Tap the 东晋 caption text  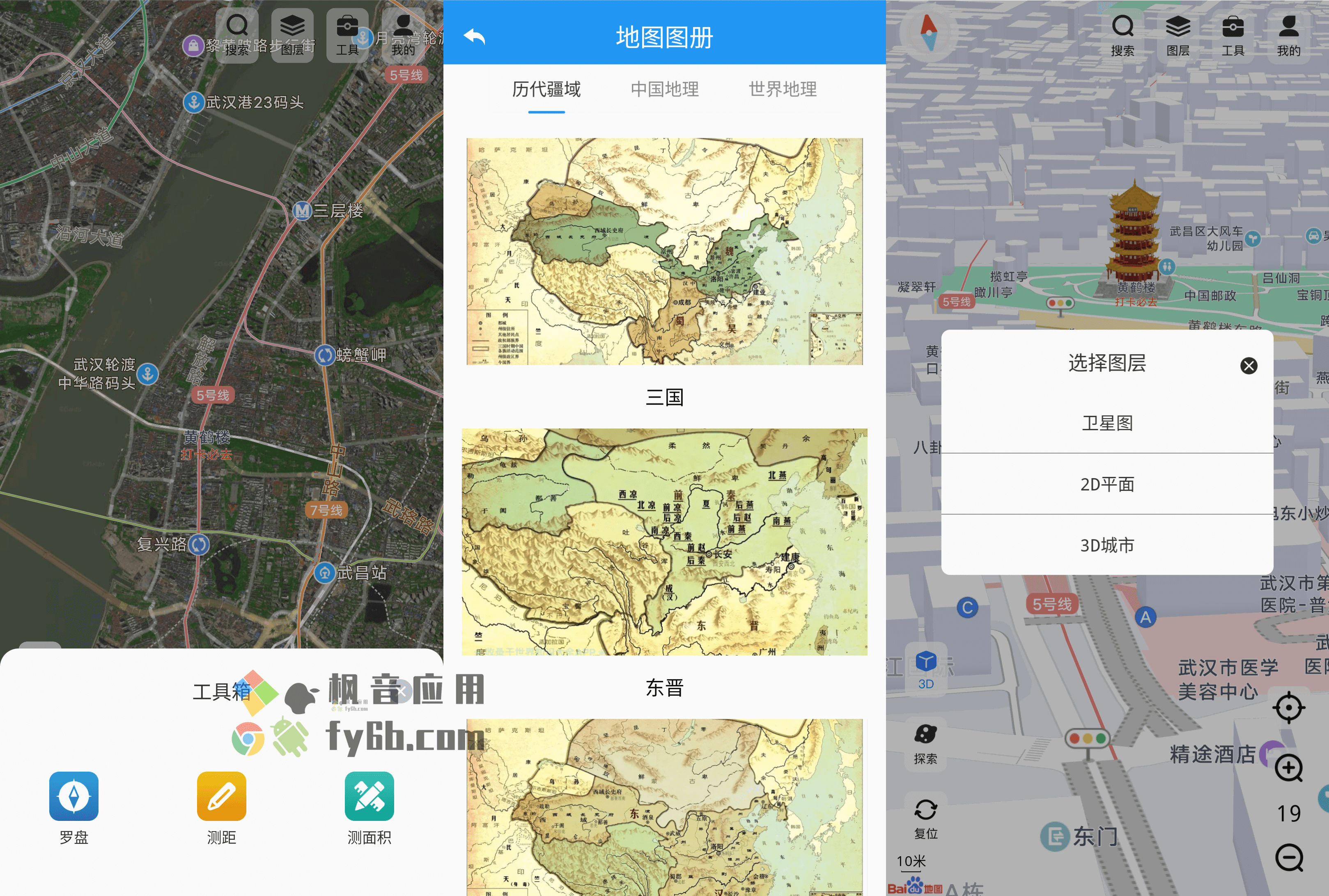664,687
